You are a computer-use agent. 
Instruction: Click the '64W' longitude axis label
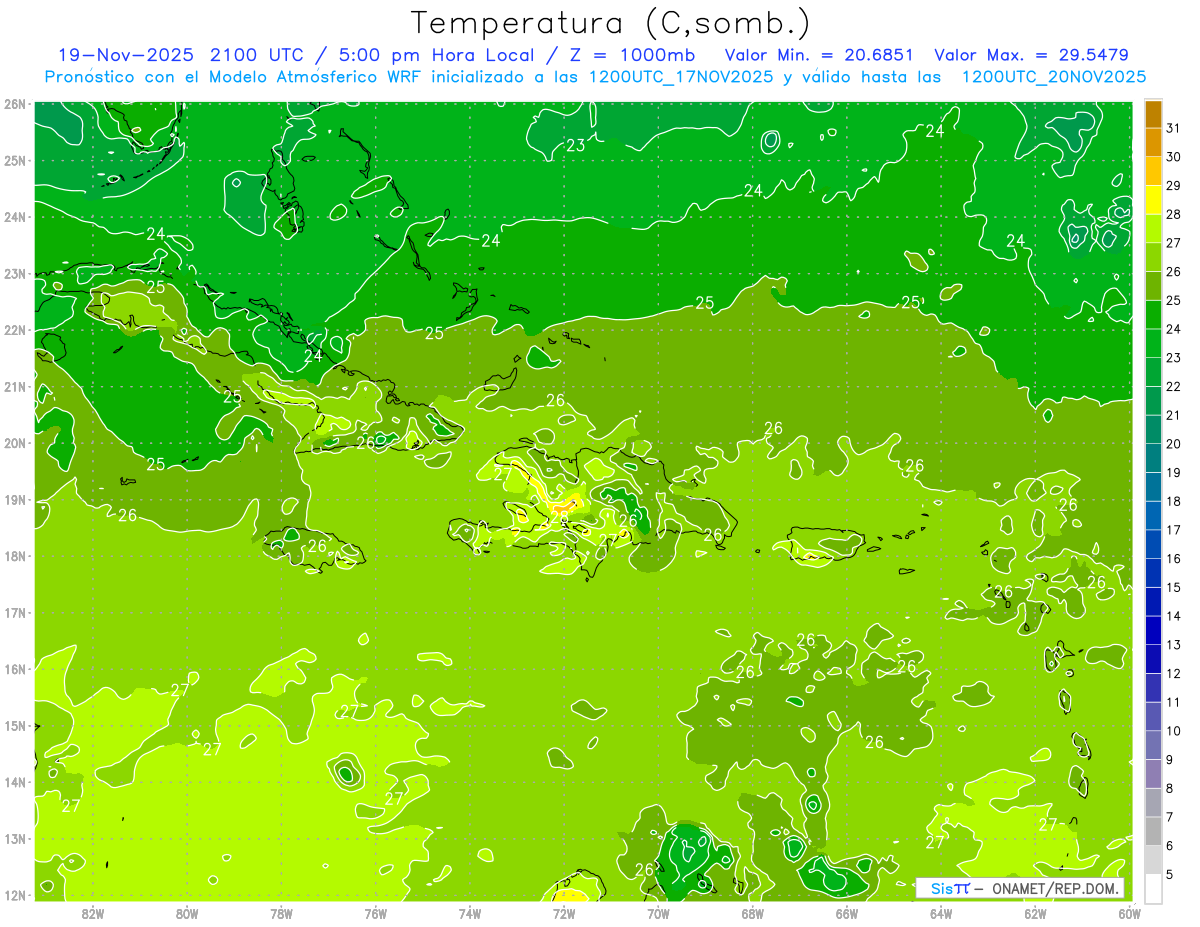(940, 913)
